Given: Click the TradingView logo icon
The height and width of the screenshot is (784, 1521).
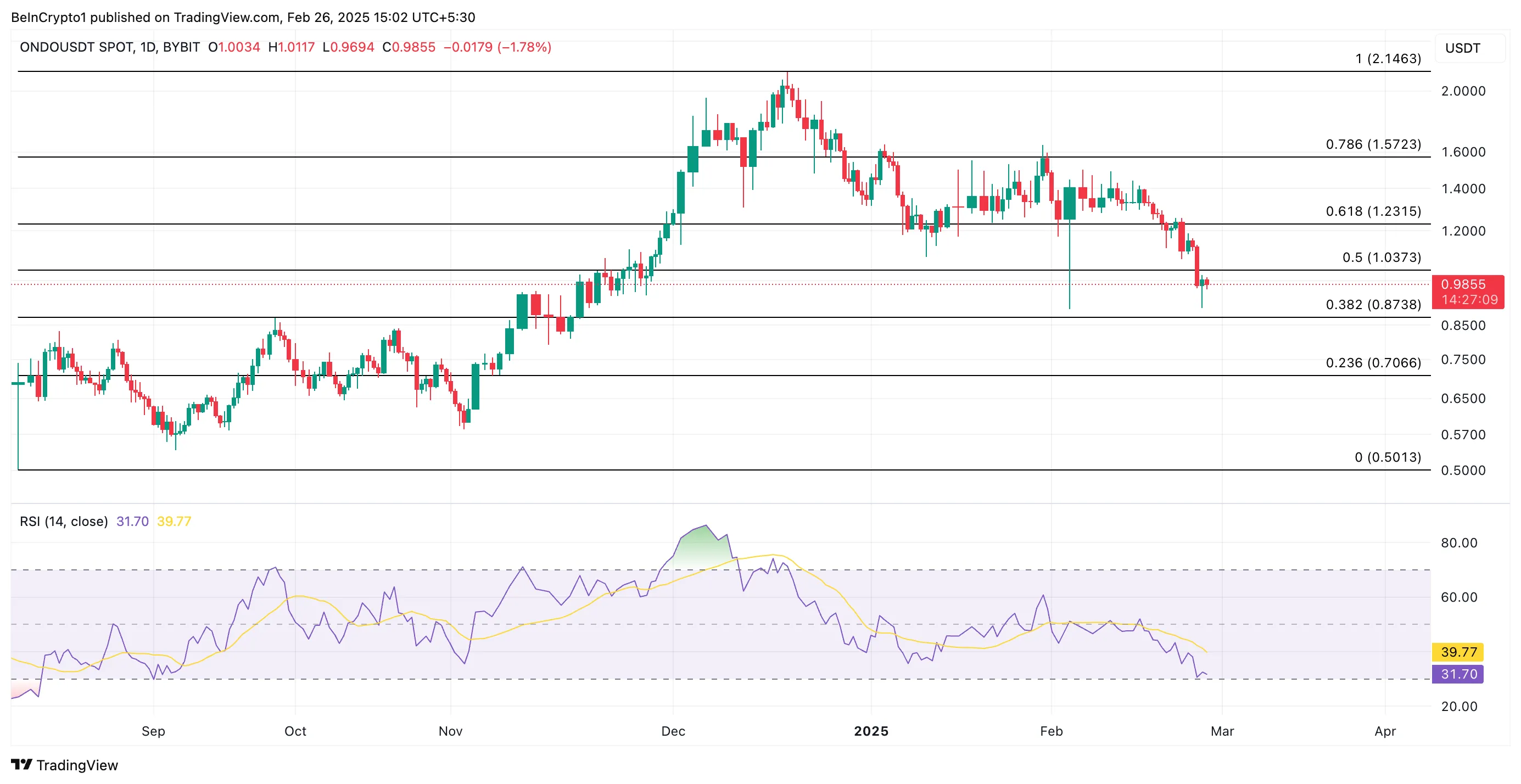Looking at the screenshot, I should pos(22,765).
